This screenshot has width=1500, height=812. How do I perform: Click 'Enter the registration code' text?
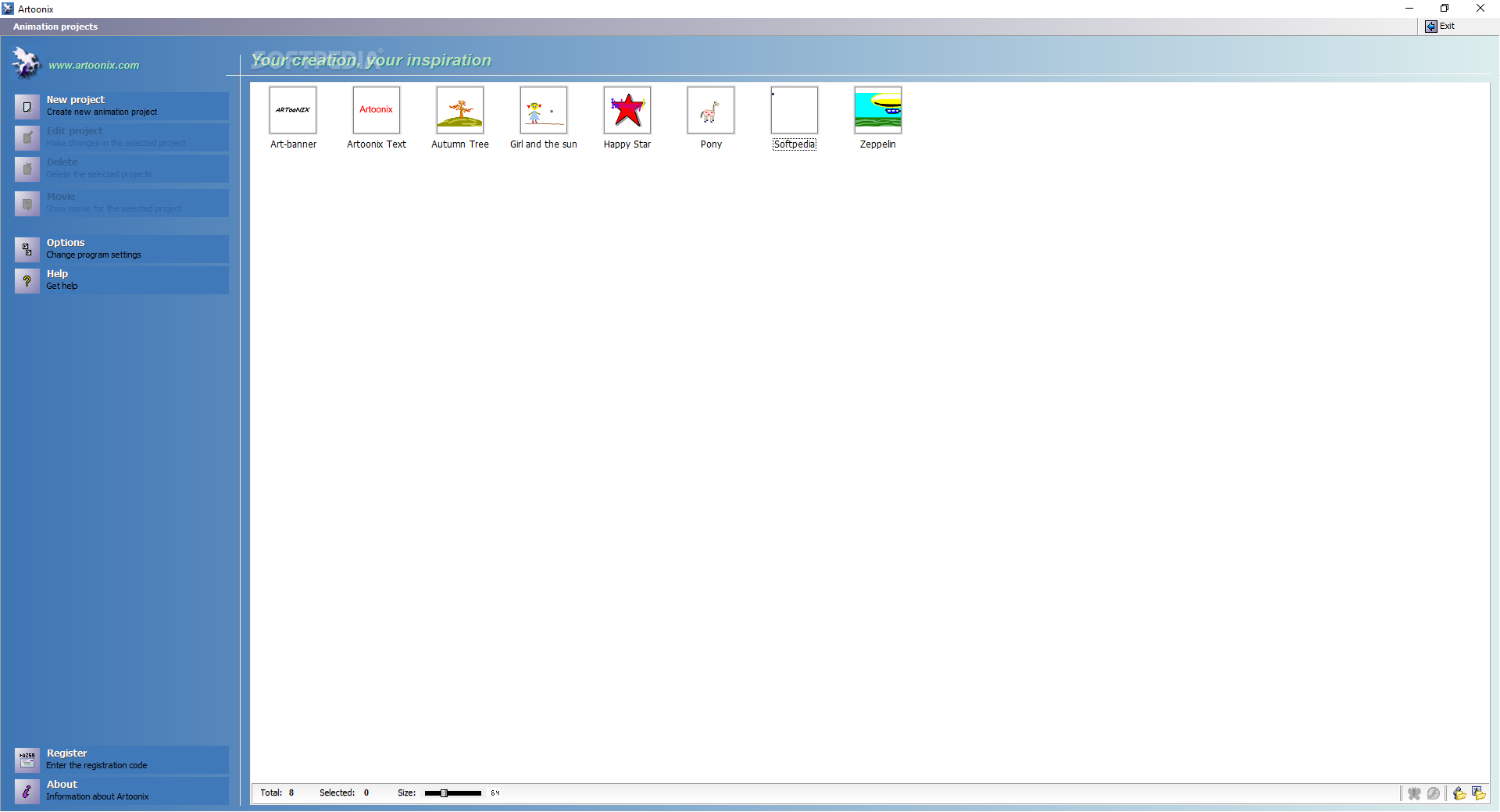pyautogui.click(x=97, y=766)
